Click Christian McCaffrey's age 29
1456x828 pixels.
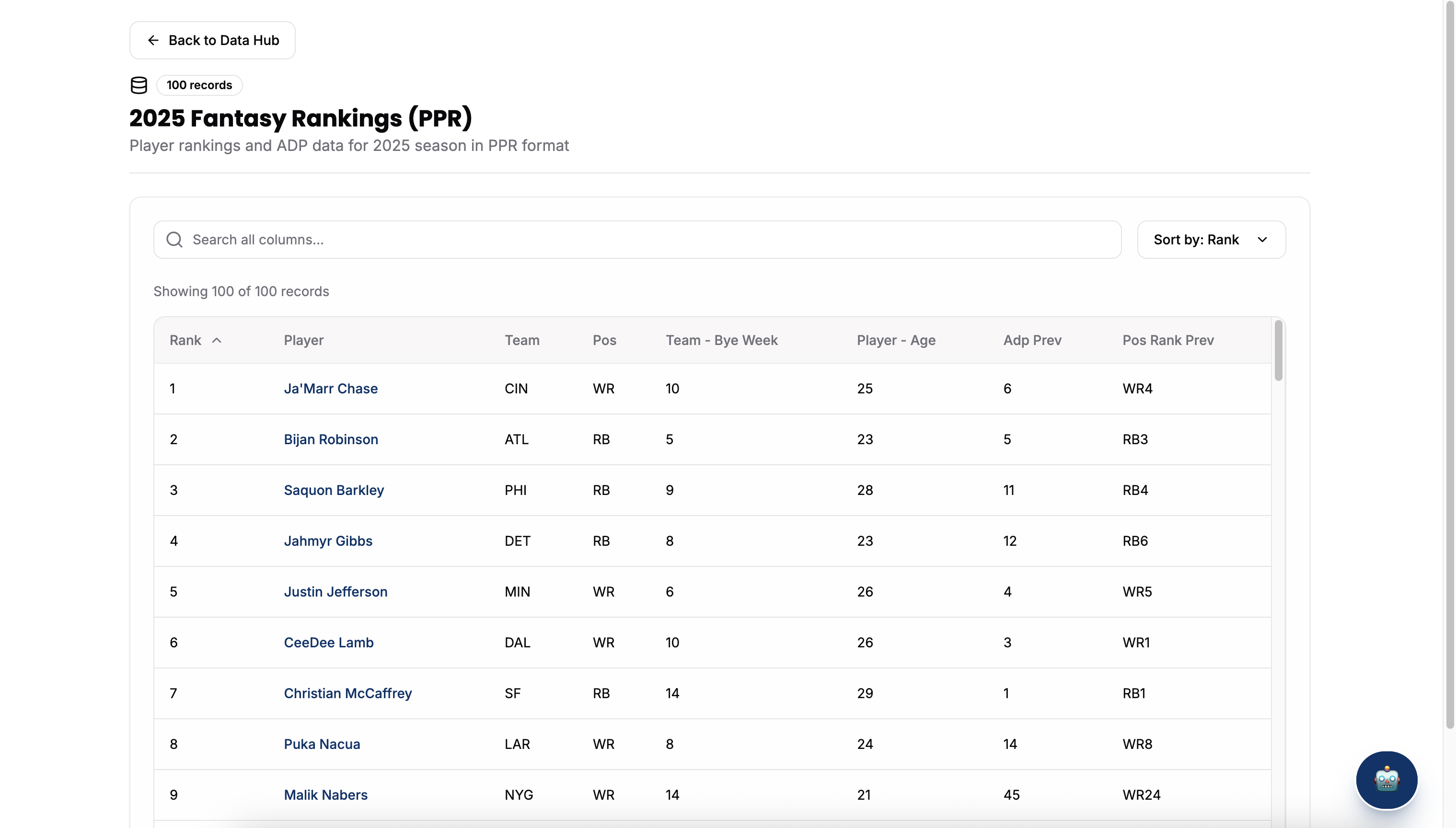pyautogui.click(x=865, y=693)
